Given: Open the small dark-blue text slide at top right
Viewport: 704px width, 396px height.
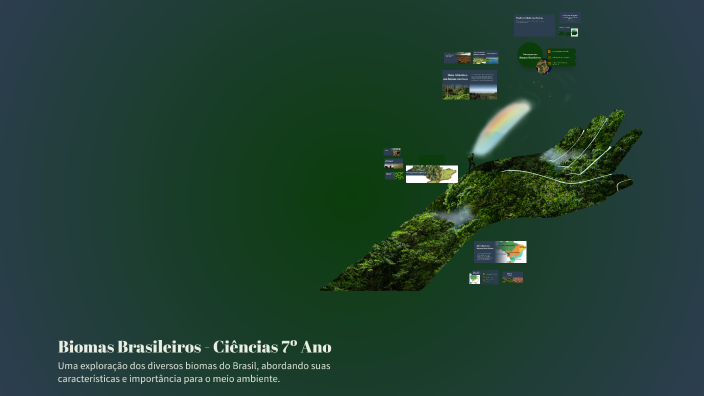Looking at the screenshot, I should (570, 18).
